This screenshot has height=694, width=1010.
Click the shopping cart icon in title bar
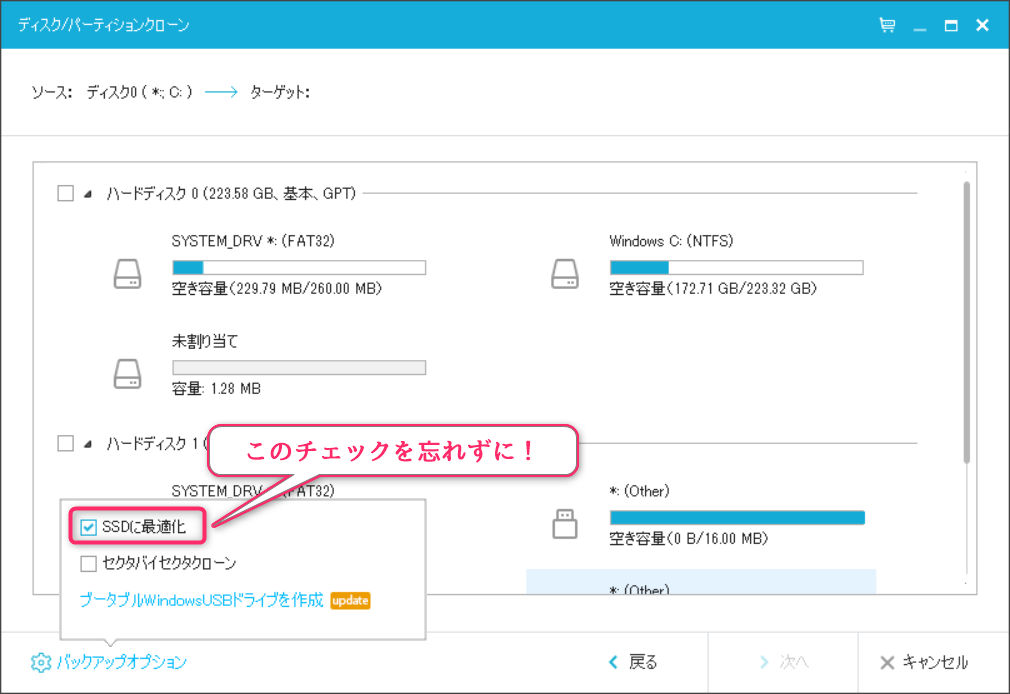[x=887, y=25]
